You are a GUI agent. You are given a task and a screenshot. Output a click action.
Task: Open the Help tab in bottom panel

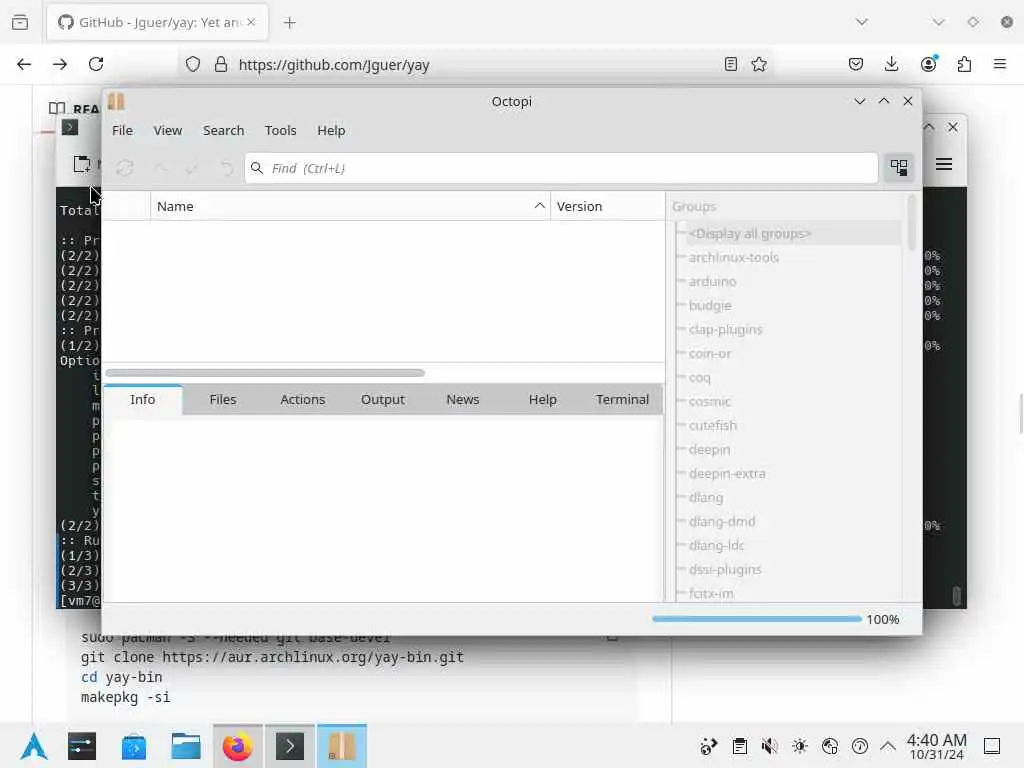tap(543, 400)
